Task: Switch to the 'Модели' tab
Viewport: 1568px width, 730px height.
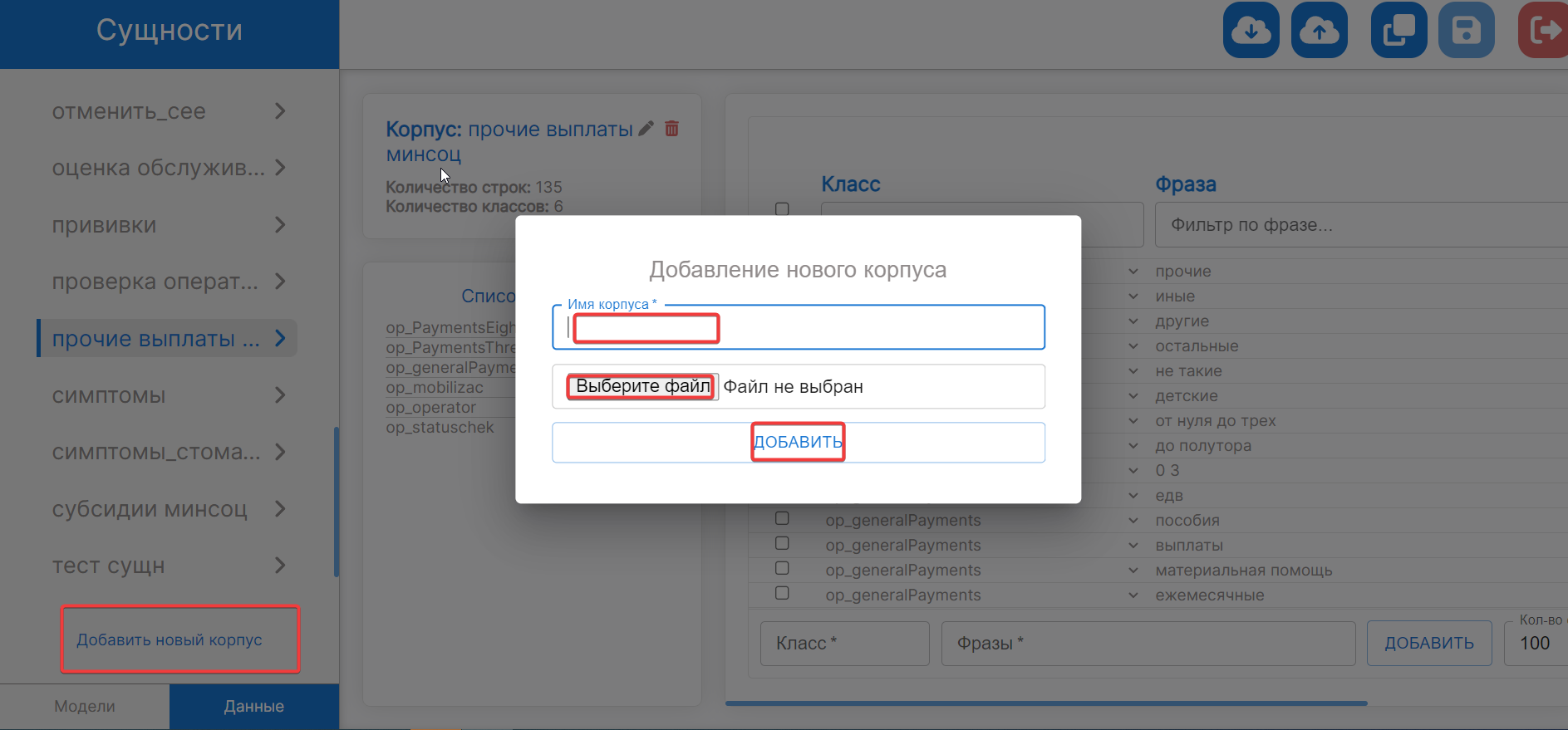Action: pyautogui.click(x=85, y=706)
